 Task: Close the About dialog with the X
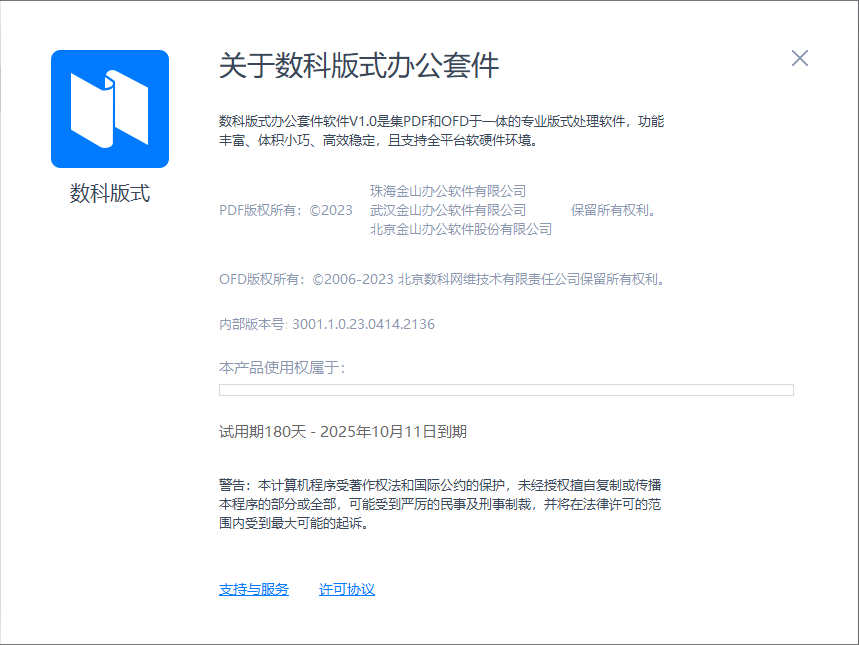[799, 58]
